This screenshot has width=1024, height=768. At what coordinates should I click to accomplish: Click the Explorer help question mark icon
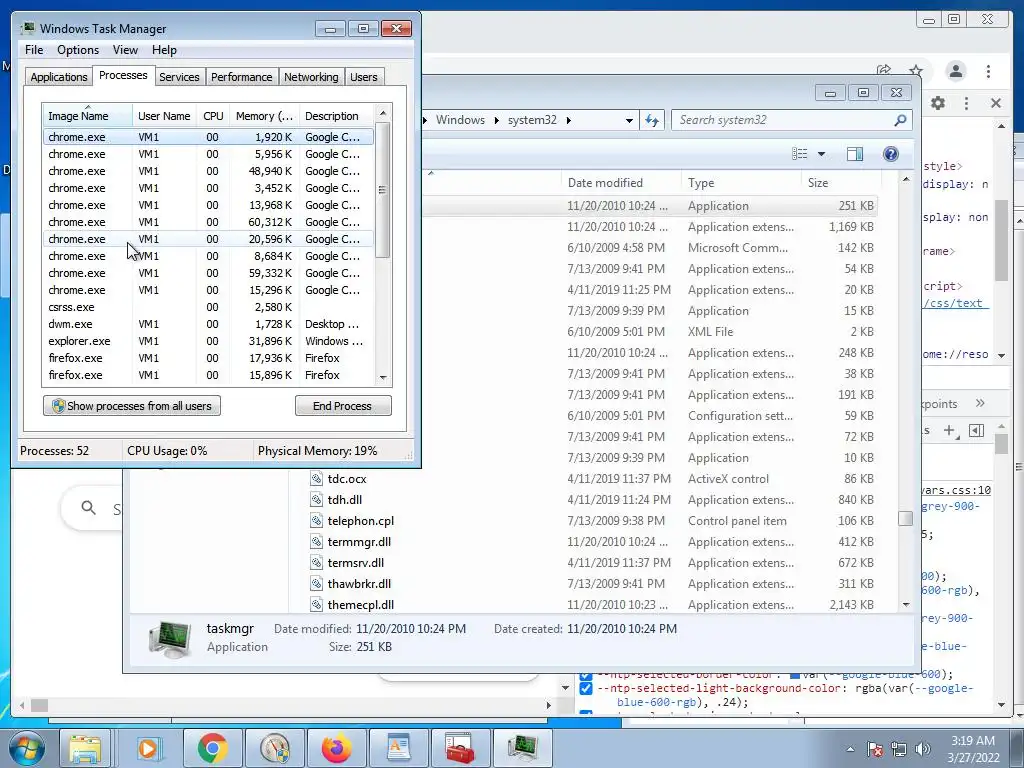pos(891,154)
